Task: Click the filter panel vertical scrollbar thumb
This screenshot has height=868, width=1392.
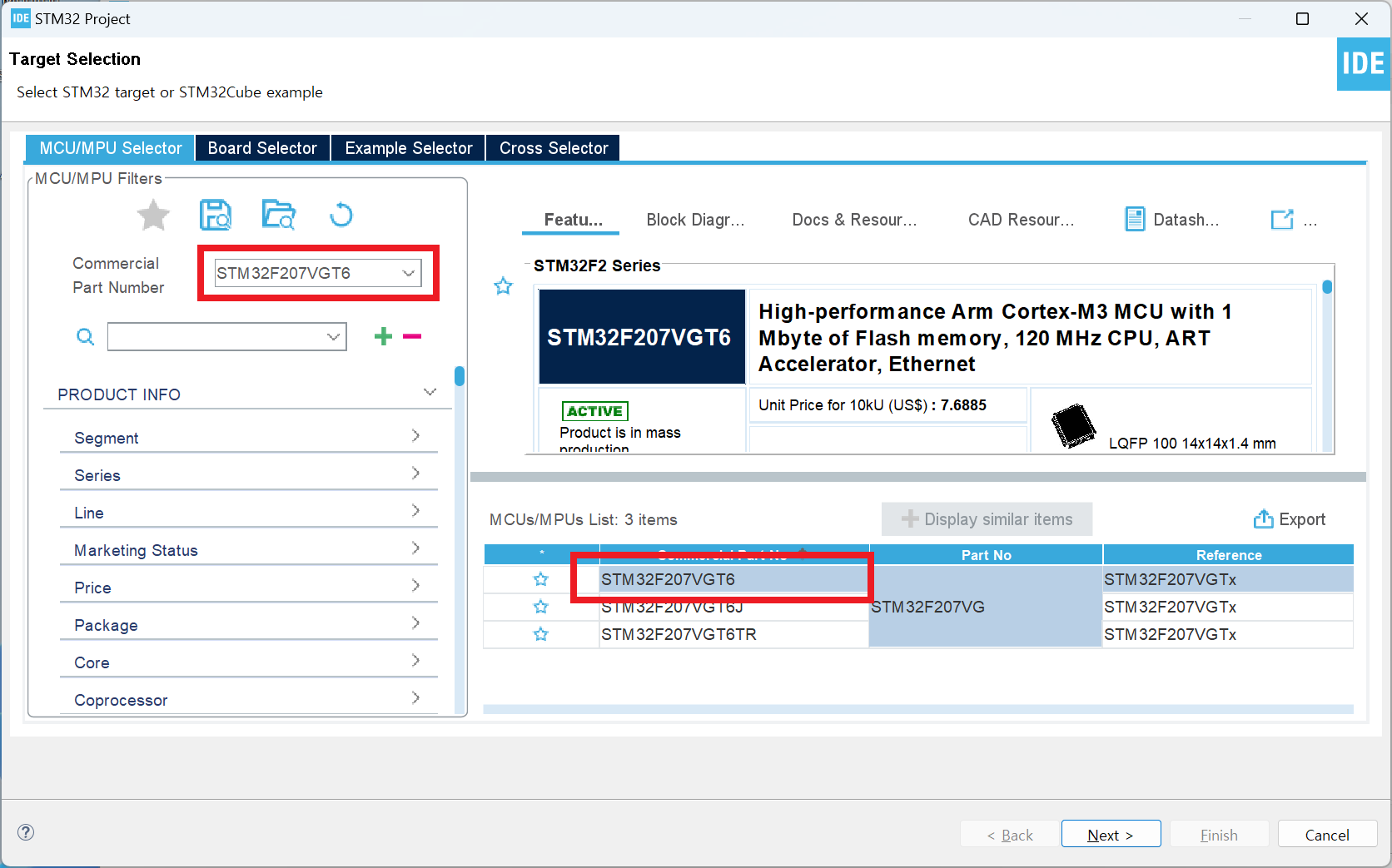Action: coord(459,376)
